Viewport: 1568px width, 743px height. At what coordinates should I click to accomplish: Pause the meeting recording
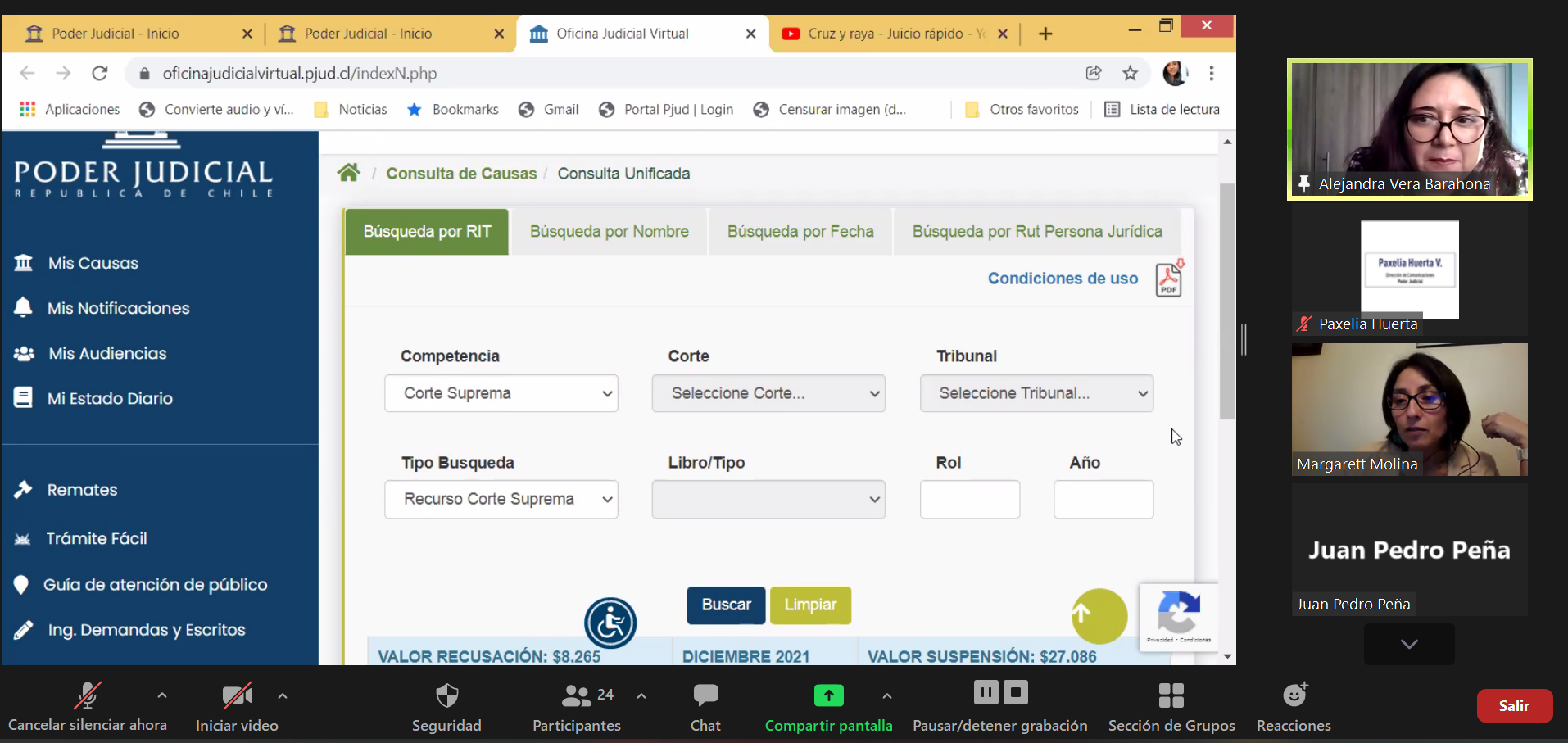[x=986, y=692]
